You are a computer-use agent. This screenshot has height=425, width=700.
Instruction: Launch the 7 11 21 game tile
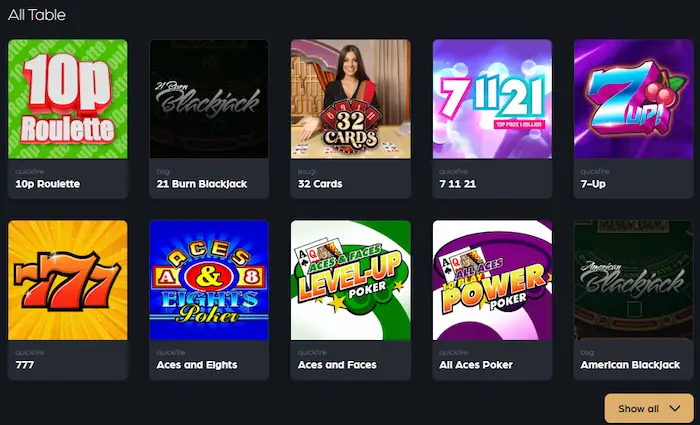(492, 99)
